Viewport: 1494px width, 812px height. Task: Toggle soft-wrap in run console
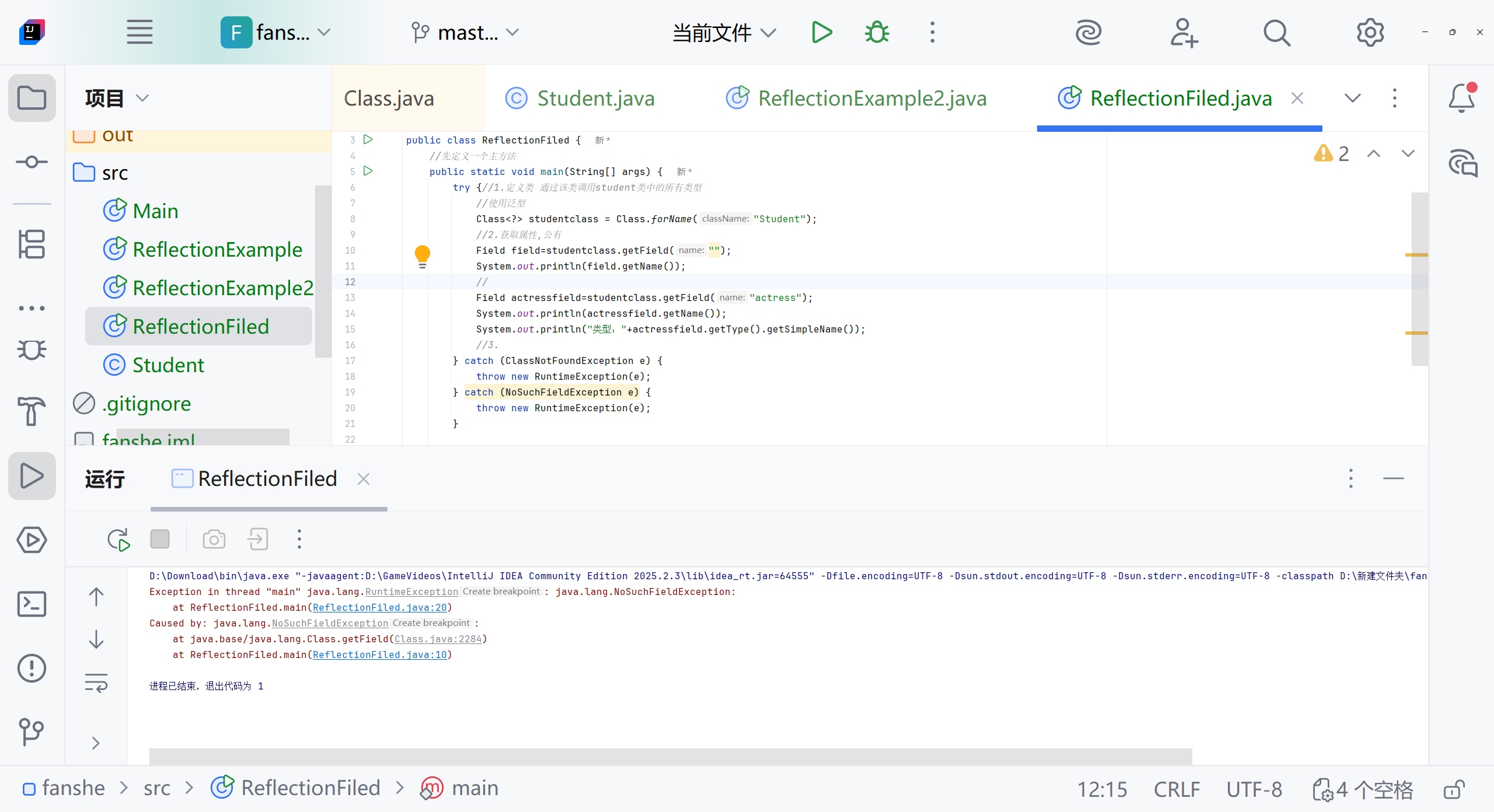[96, 682]
